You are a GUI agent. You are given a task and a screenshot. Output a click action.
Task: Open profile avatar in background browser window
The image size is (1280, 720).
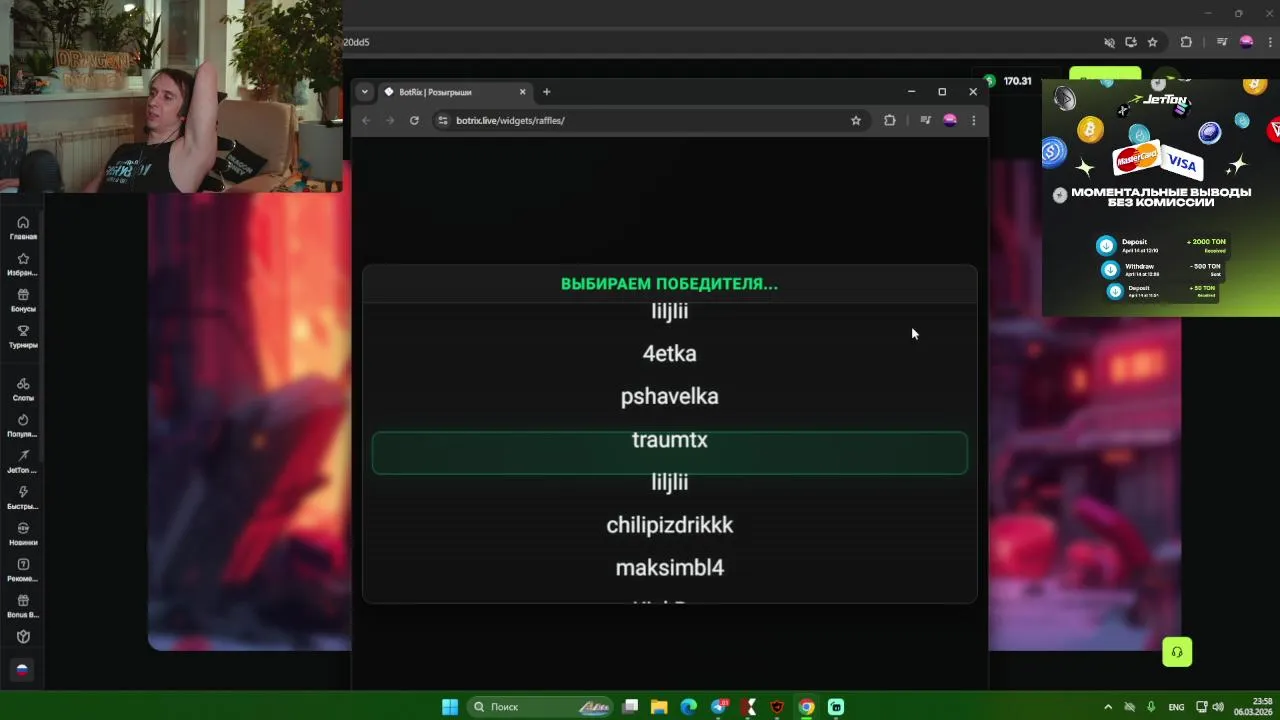pos(1246,42)
